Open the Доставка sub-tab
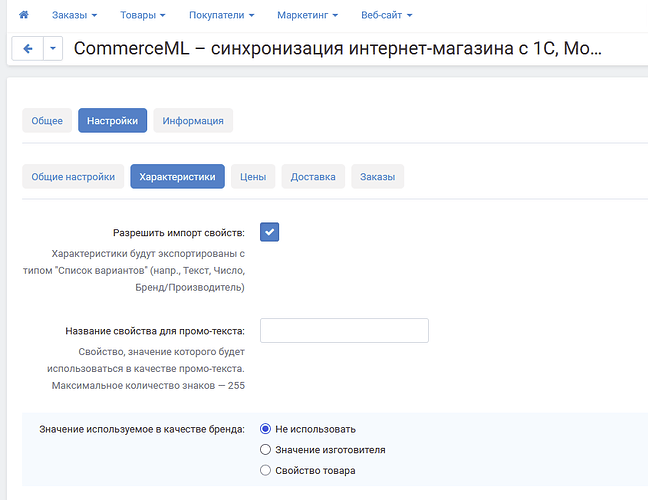Image resolution: width=648 pixels, height=500 pixels. click(313, 176)
